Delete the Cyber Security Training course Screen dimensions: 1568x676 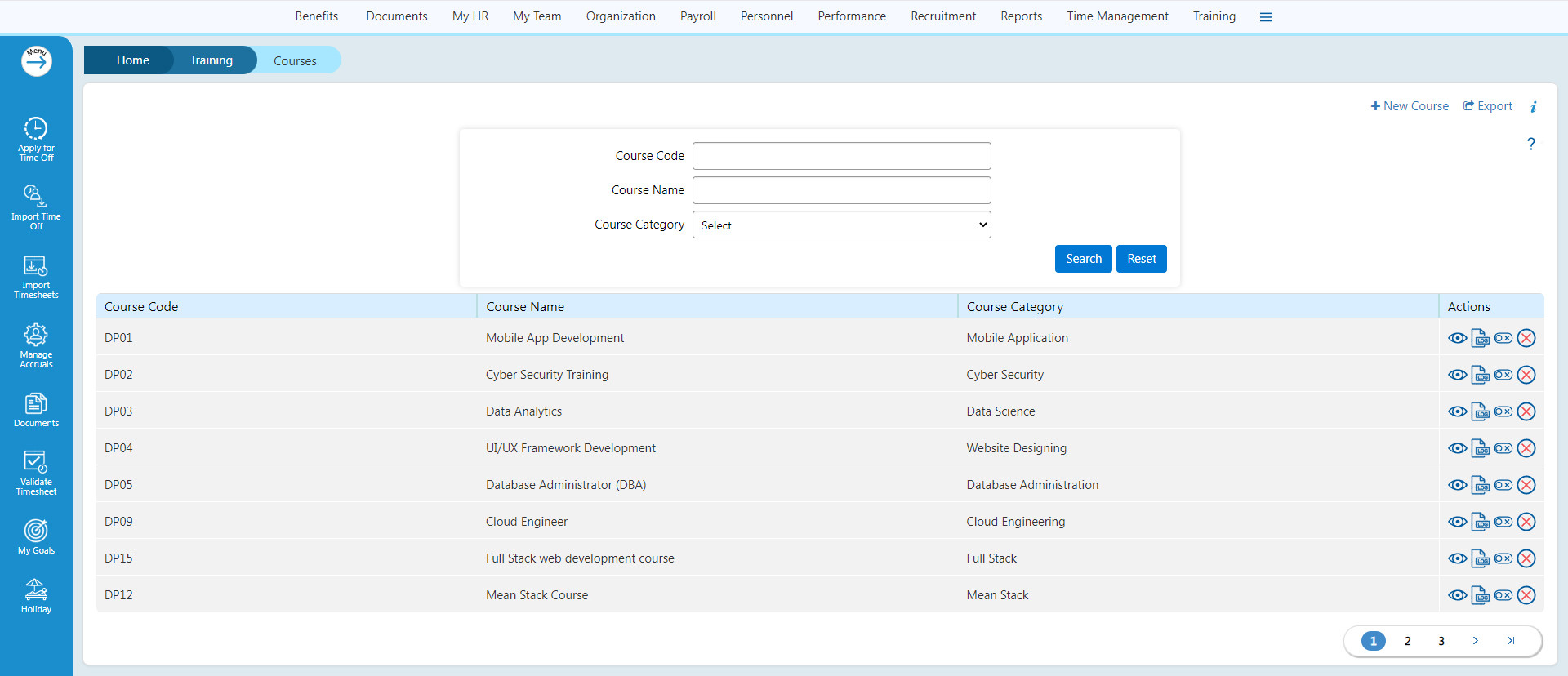click(x=1526, y=375)
